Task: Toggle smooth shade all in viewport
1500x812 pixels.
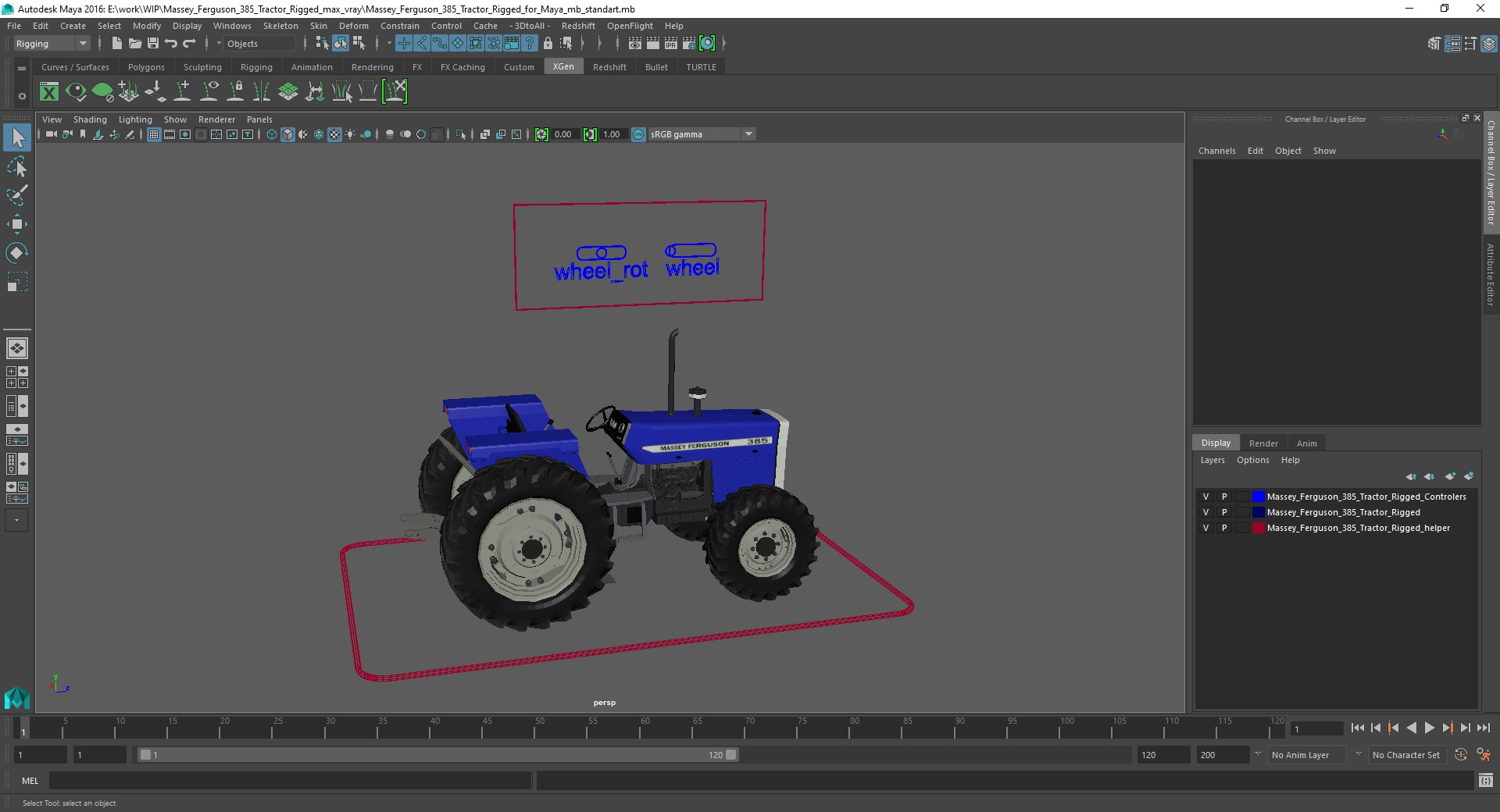Action: point(287,134)
